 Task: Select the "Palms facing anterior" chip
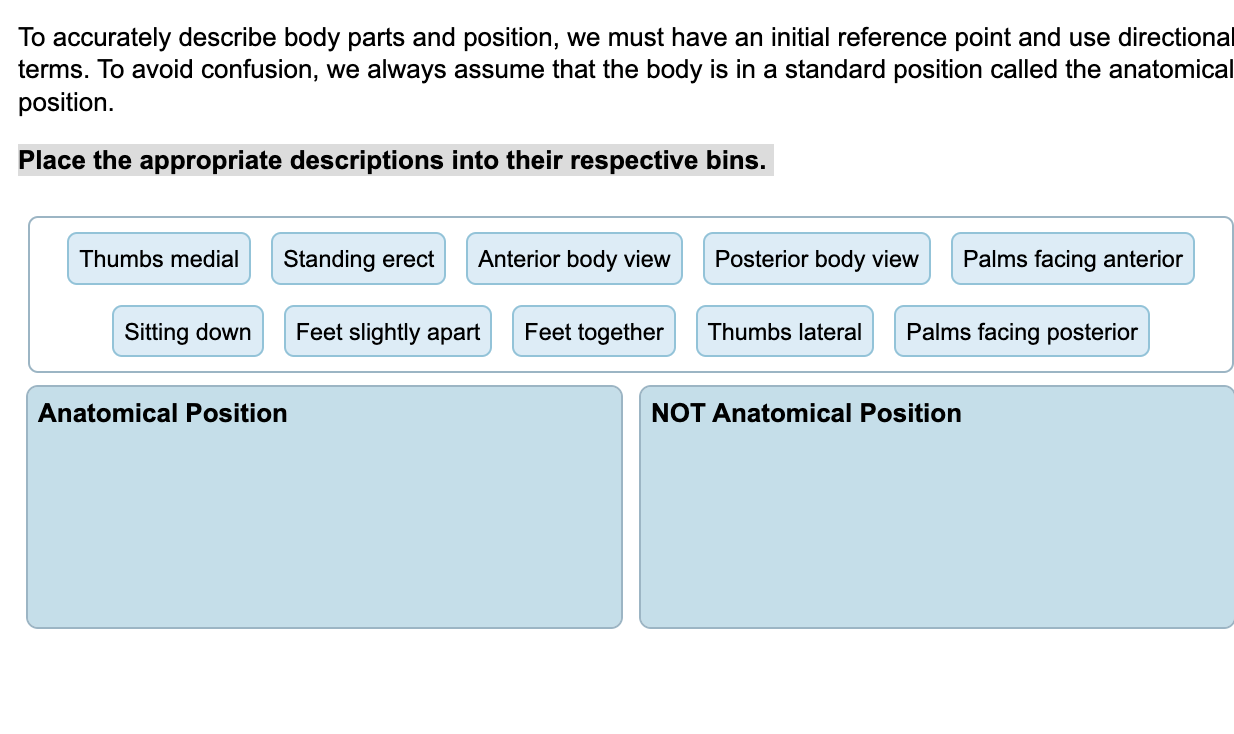click(x=1072, y=258)
